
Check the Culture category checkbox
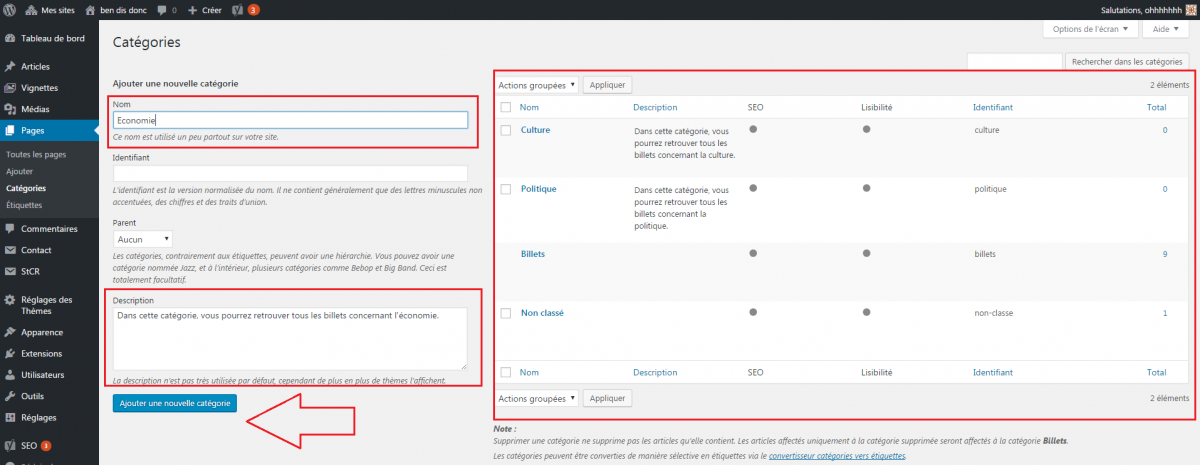pyautogui.click(x=506, y=130)
